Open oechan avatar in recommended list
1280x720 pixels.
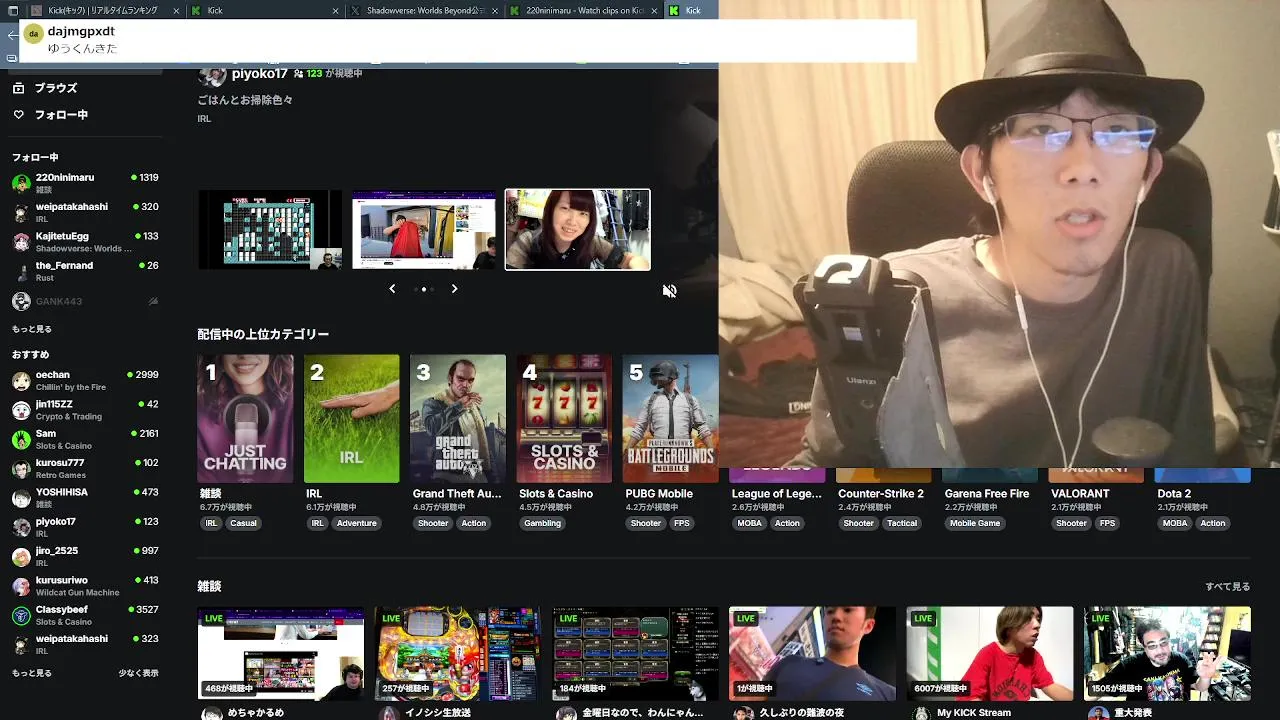tap(21, 381)
